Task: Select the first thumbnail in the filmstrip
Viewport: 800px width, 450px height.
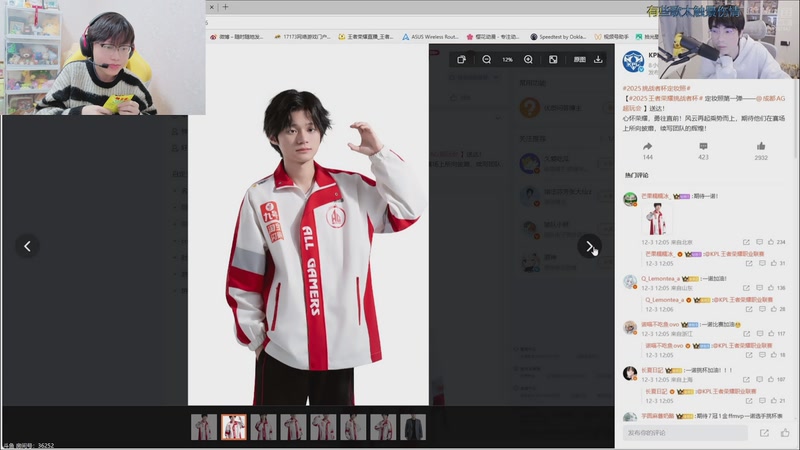Action: (204, 427)
